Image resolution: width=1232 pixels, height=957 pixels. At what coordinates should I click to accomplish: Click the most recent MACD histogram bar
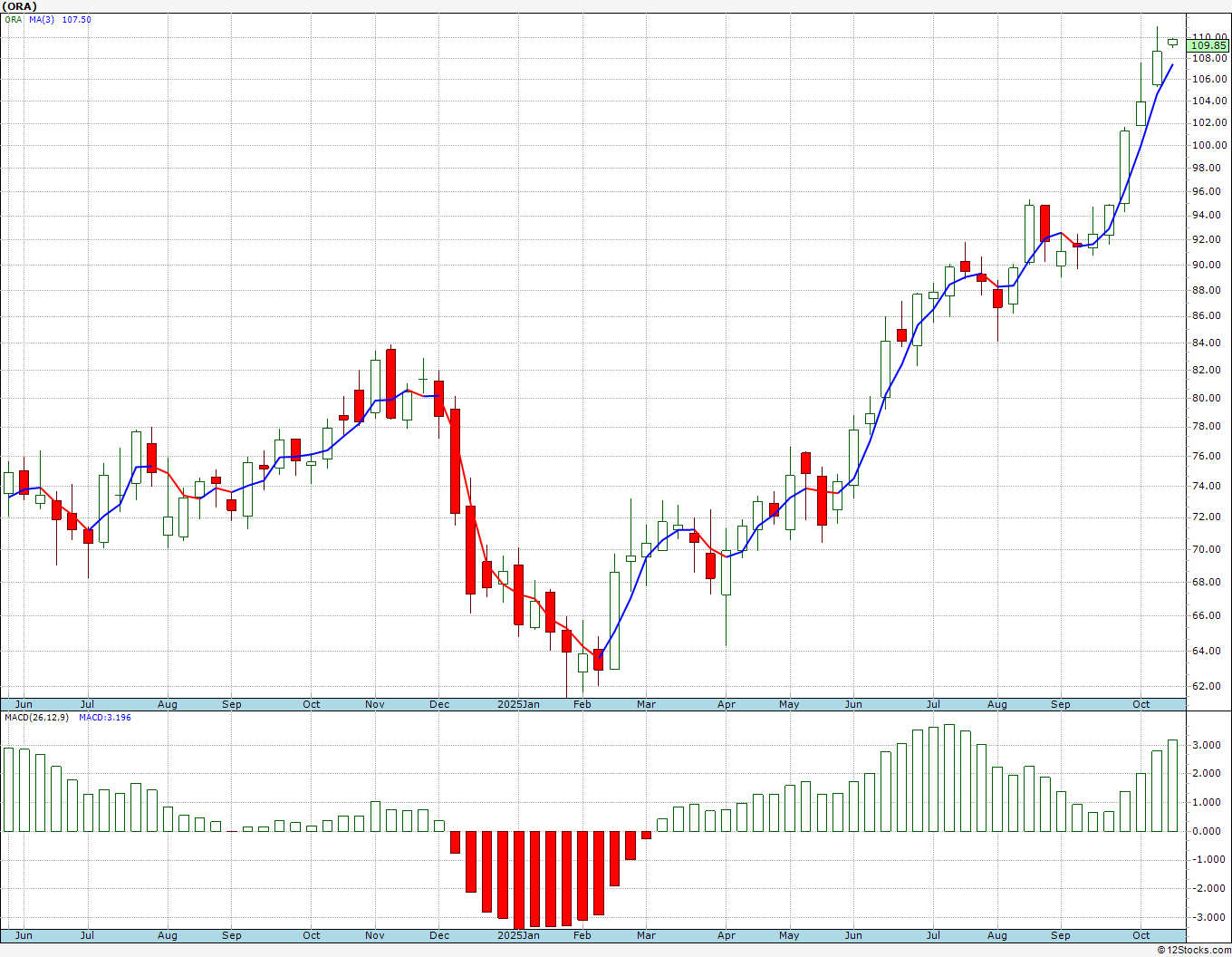(1173, 786)
